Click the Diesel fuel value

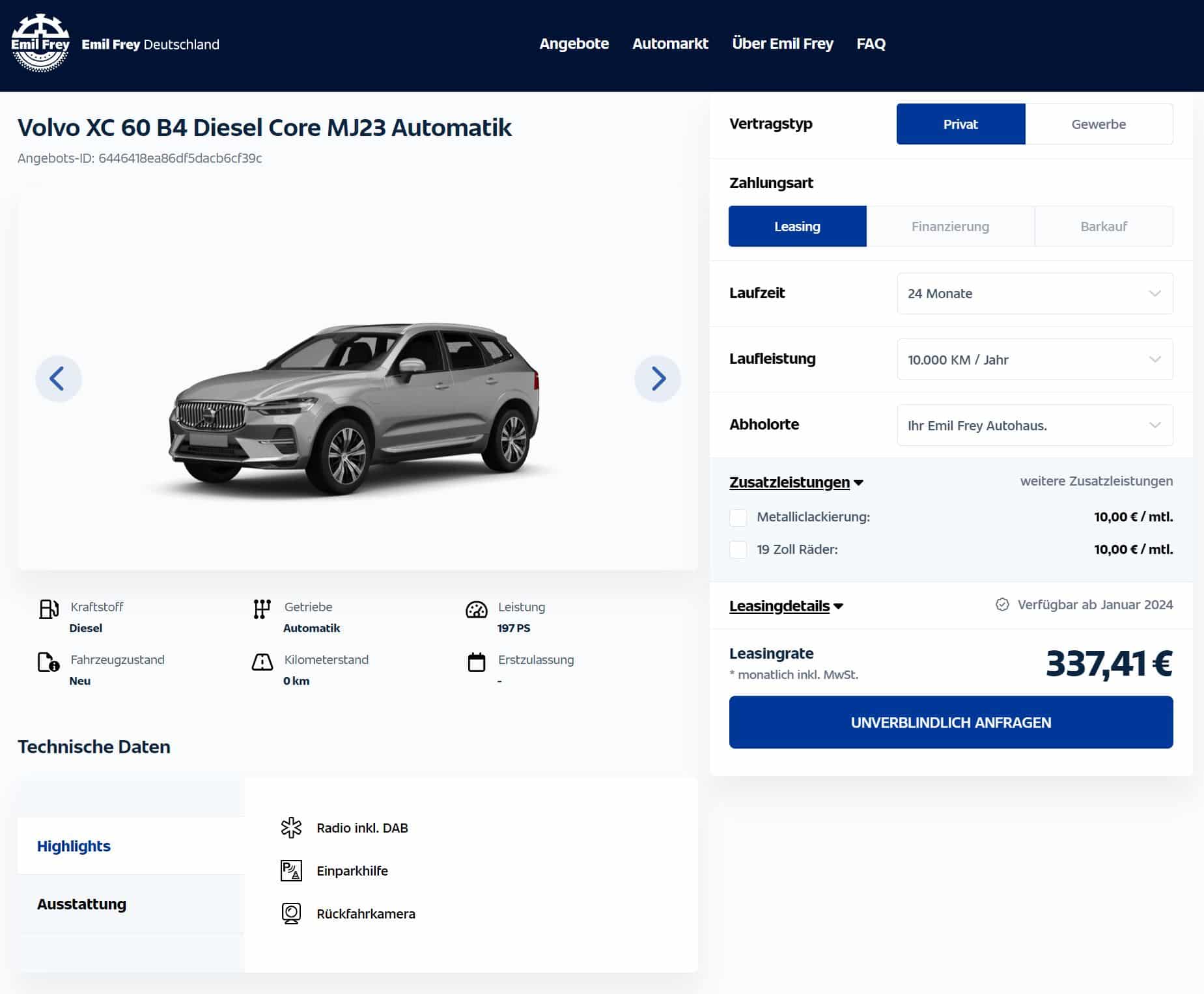tap(86, 628)
